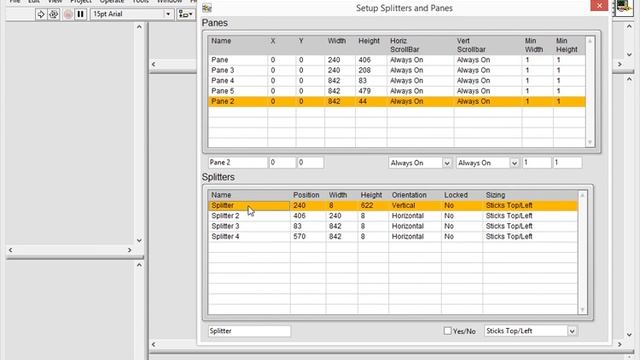Click the position value 570 of Splitter 4

(299, 237)
